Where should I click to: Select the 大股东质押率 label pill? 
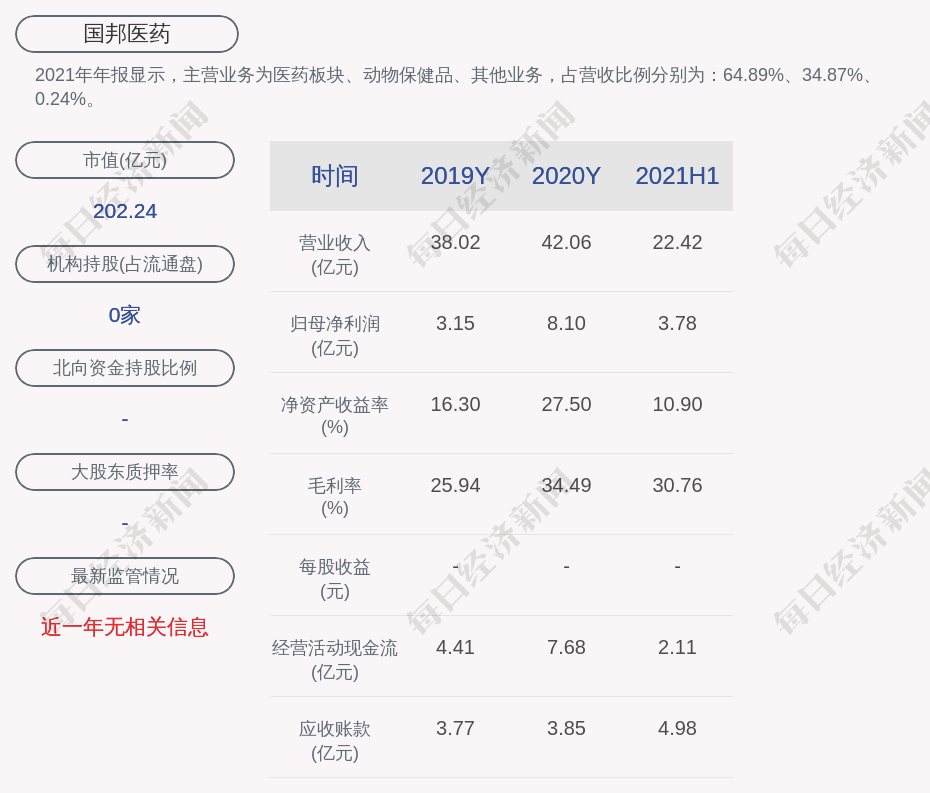(x=125, y=472)
